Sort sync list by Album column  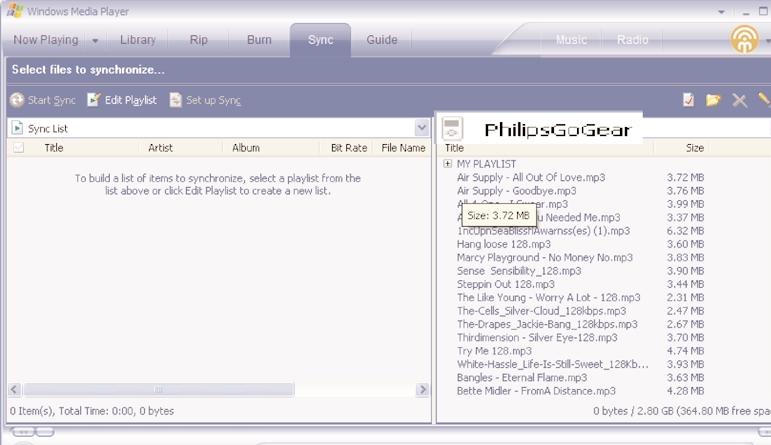tap(246, 148)
